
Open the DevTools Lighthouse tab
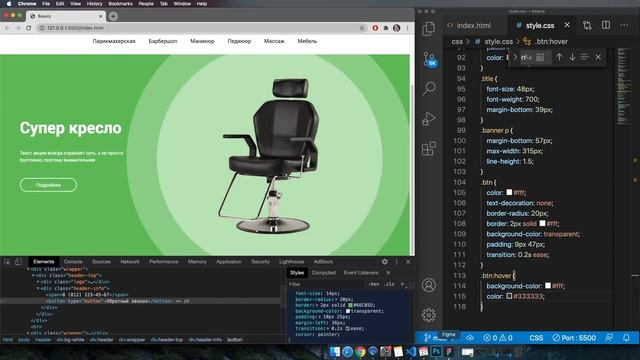pyautogui.click(x=291, y=262)
